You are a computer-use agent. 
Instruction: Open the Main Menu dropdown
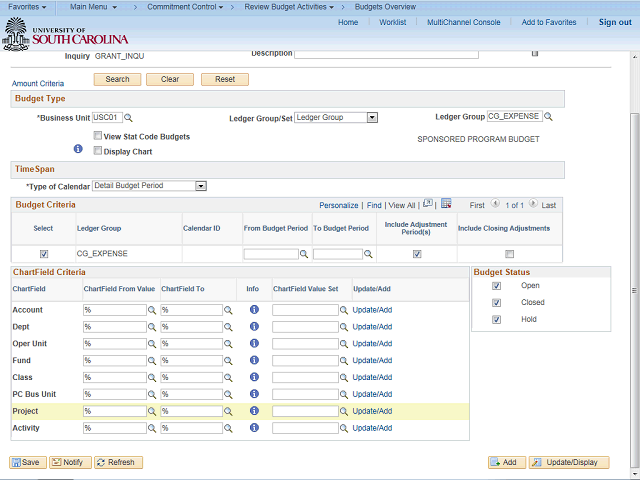click(97, 7)
